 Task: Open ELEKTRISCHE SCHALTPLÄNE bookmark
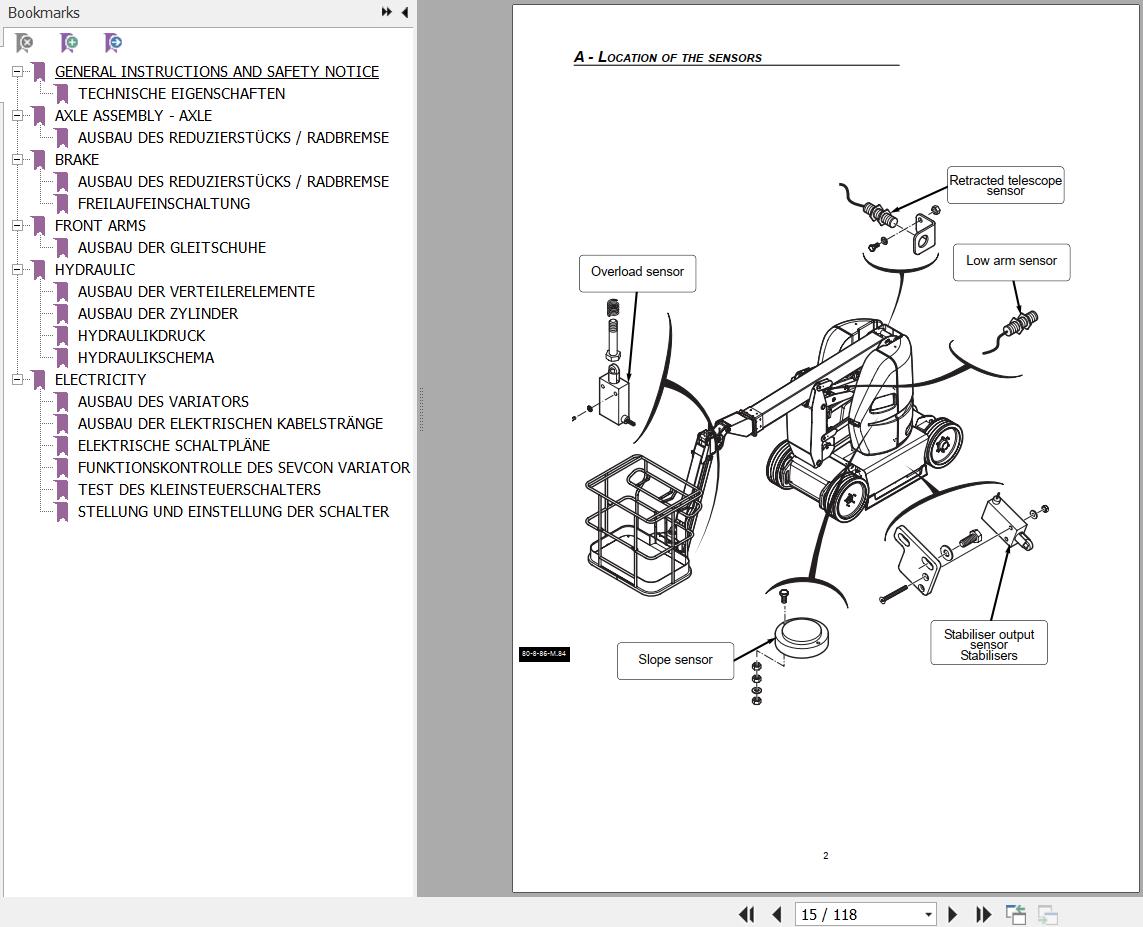tap(174, 445)
